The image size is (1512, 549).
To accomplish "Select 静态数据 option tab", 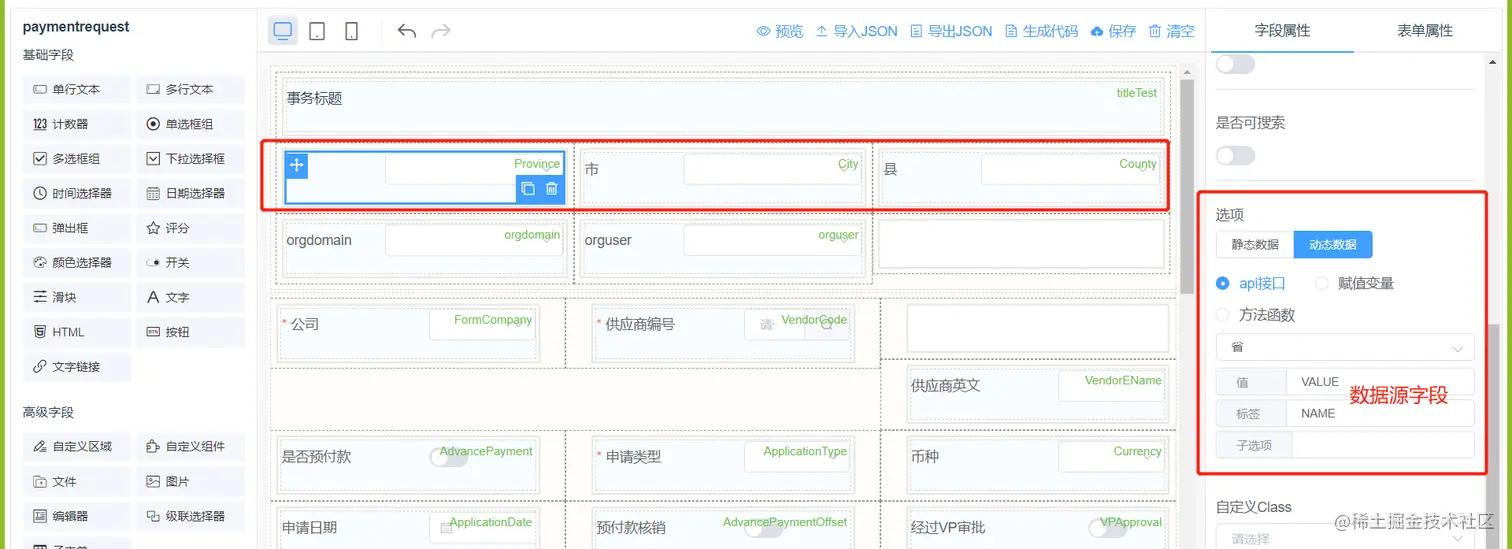I will (x=1255, y=244).
